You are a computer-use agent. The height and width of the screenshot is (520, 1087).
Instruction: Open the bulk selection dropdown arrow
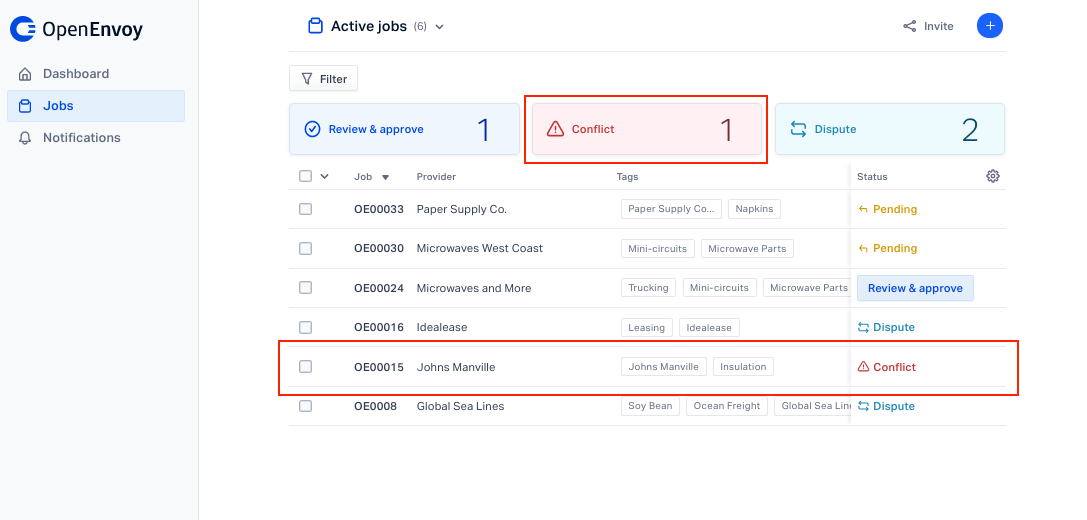pos(324,176)
